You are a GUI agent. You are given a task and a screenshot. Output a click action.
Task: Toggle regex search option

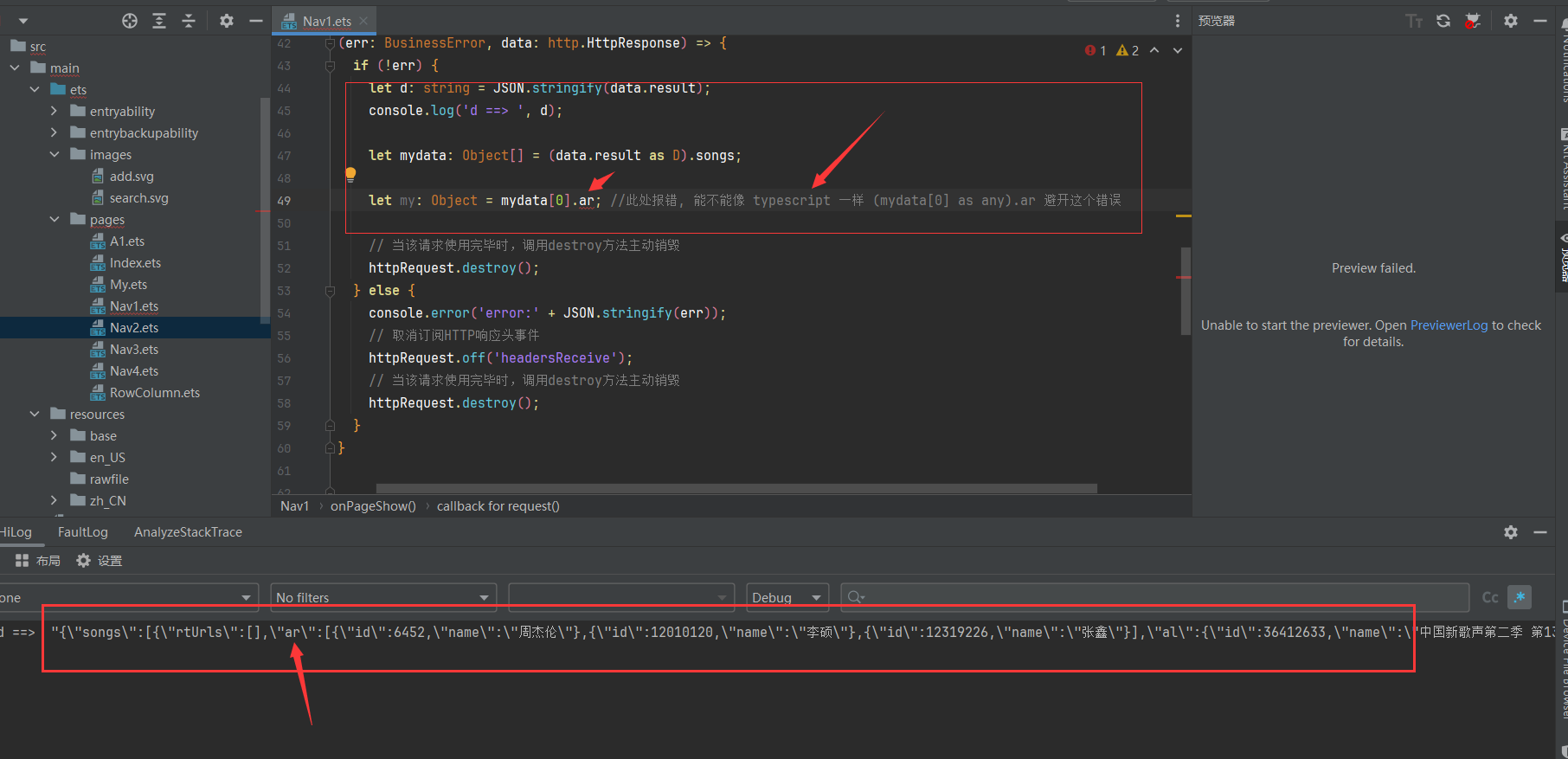click(1520, 597)
